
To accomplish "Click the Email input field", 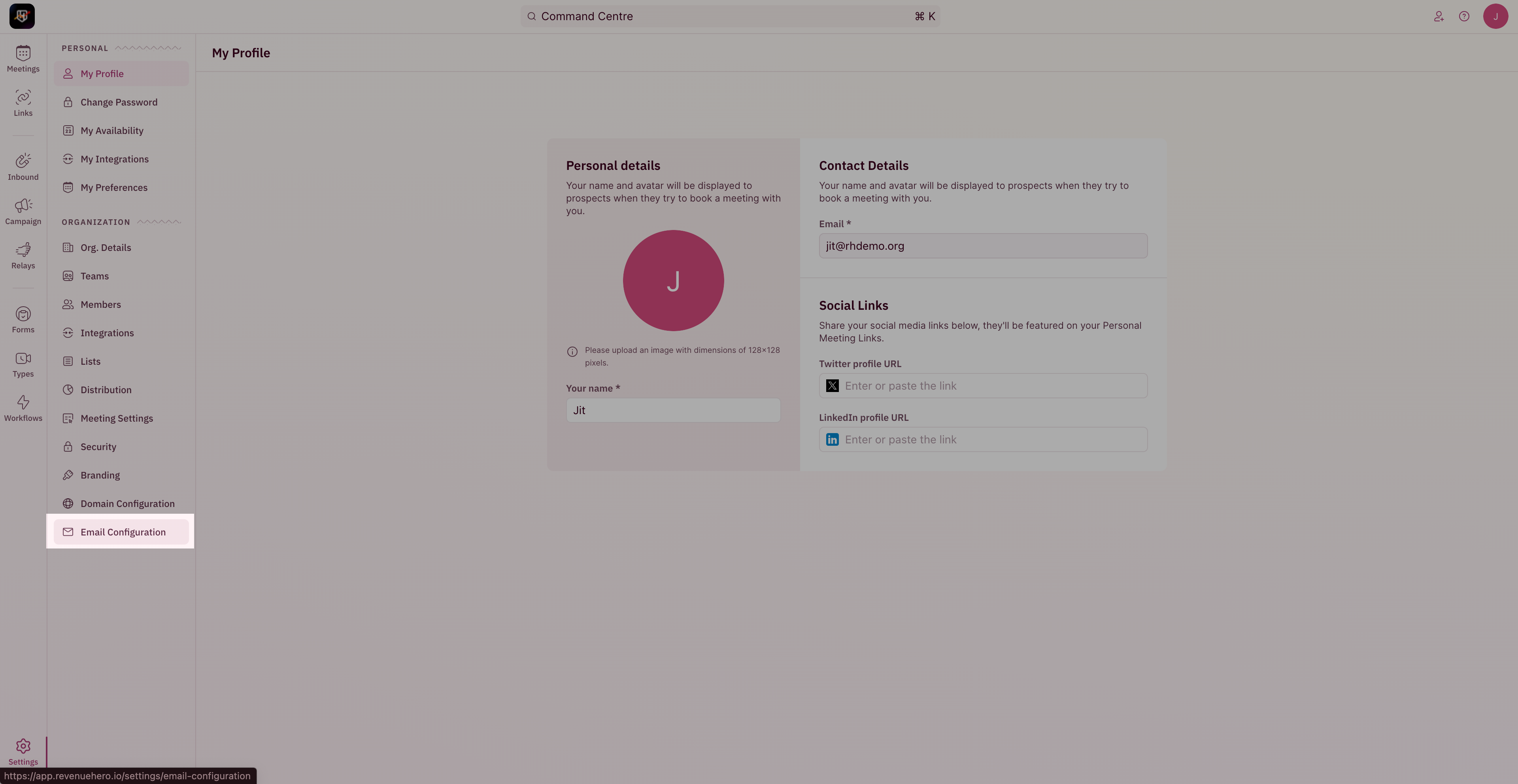I will pyautogui.click(x=983, y=246).
